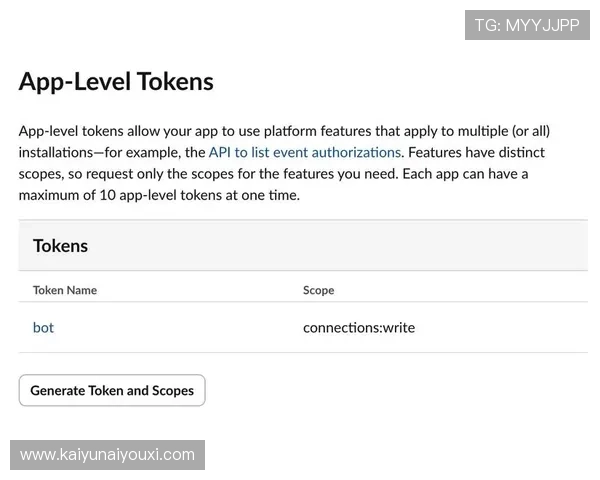Click the words "at one time"
This screenshot has height=480, width=600.
264,195
